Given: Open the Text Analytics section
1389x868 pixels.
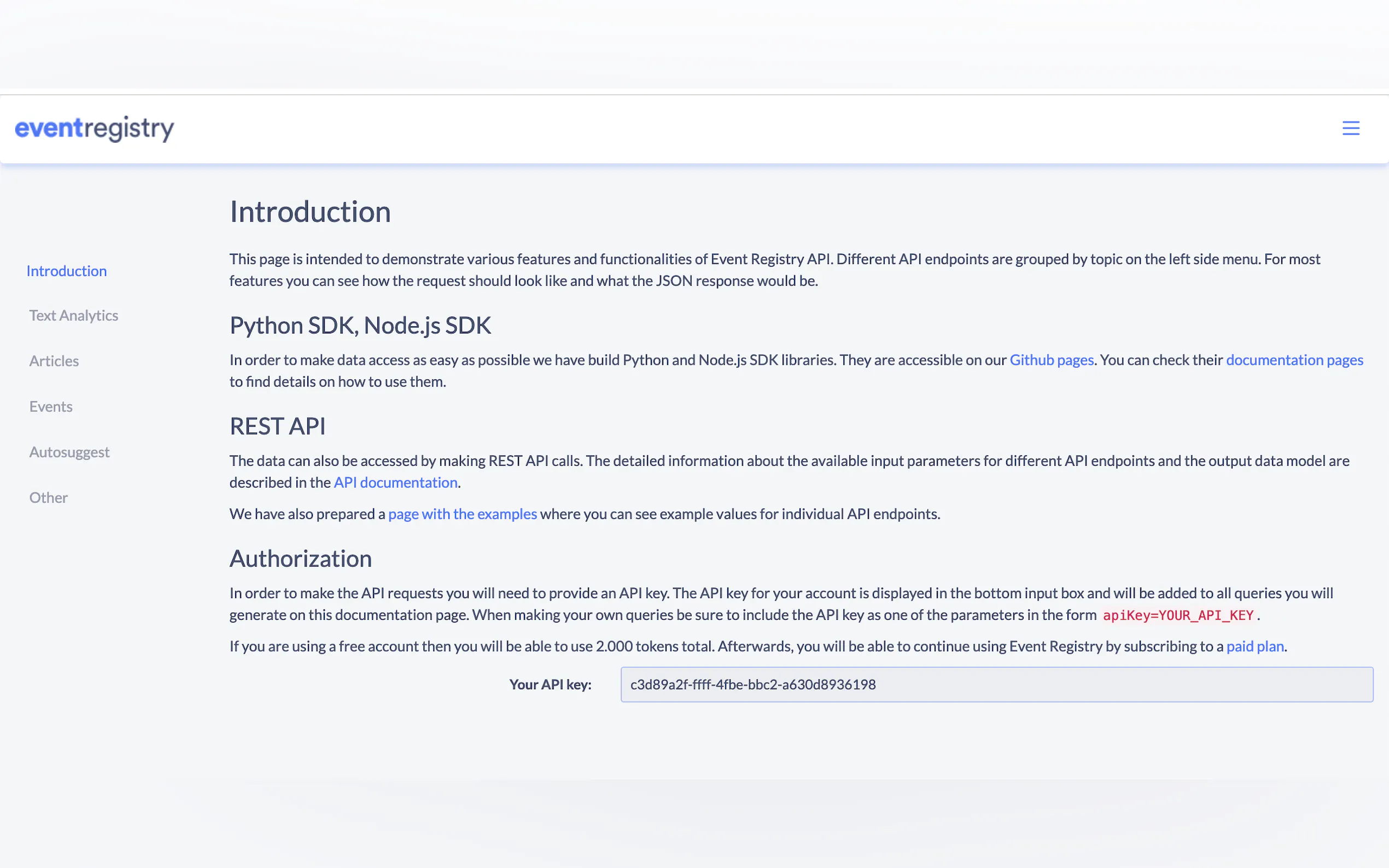Looking at the screenshot, I should pyautogui.click(x=73, y=316).
